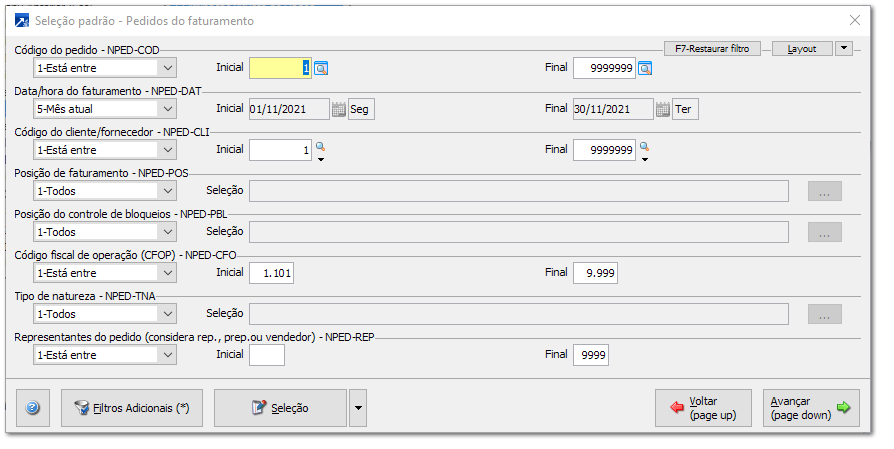Click the blue help question mark icon
The height and width of the screenshot is (449, 894).
click(32, 408)
